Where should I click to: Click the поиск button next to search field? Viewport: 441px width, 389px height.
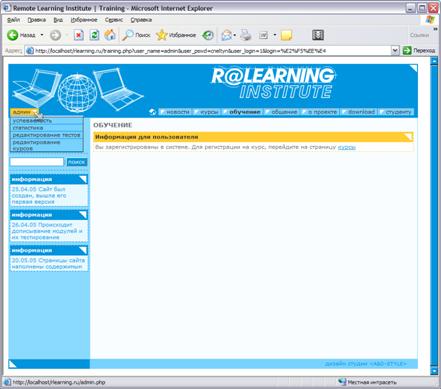coord(77,162)
